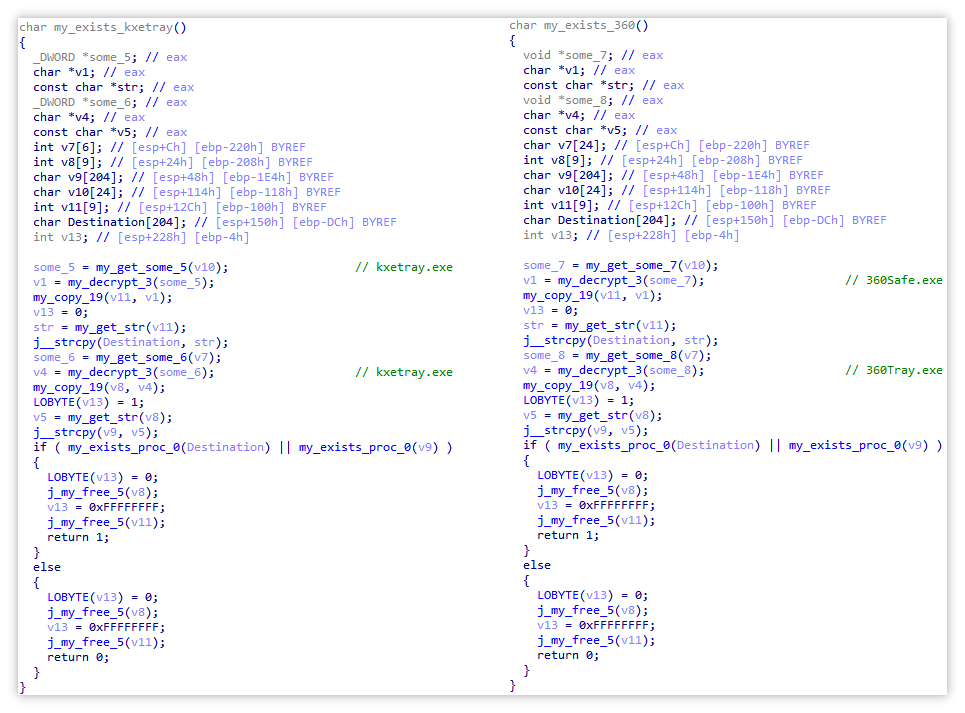This screenshot has width=965, height=713.
Task: Click the my_exists_kxetray function name in header
Action: click(106, 27)
